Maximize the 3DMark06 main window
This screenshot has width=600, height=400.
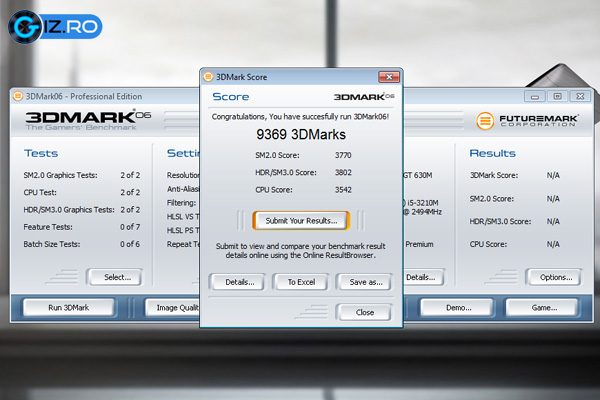click(558, 96)
